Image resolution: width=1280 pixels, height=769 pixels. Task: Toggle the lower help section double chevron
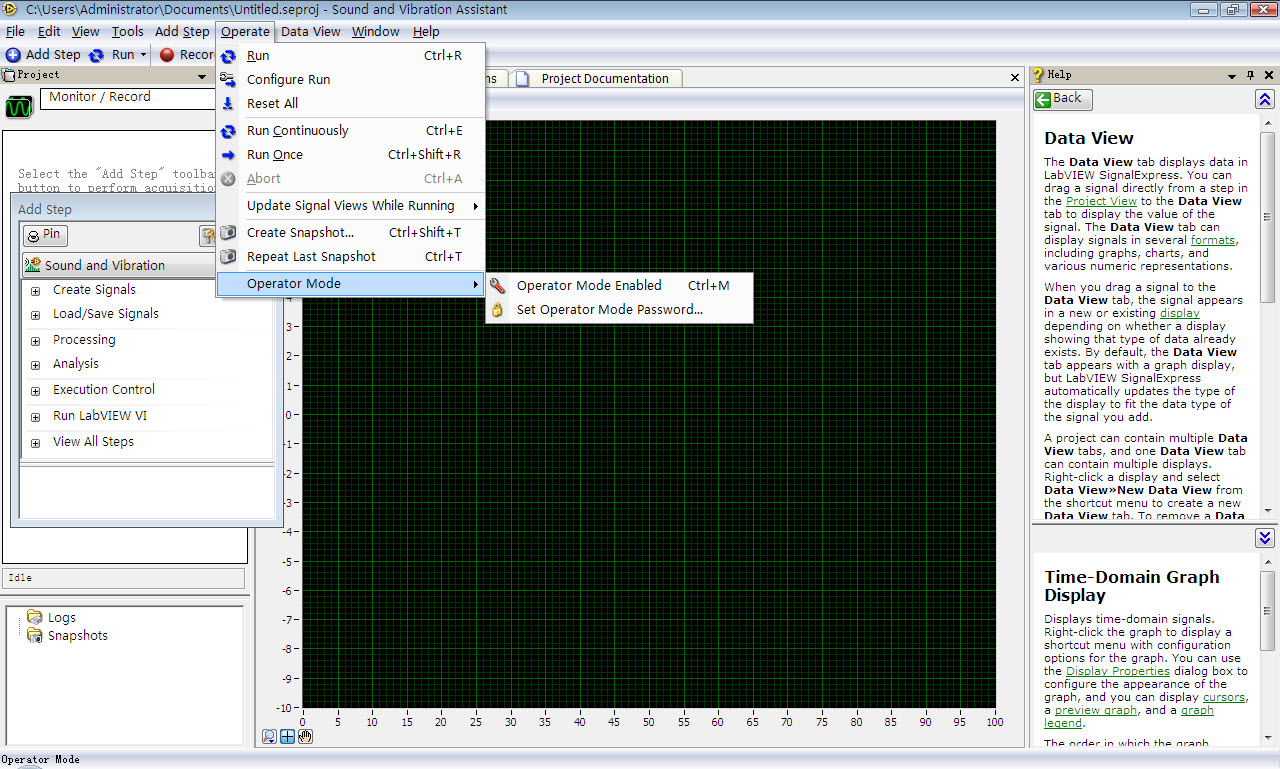[1265, 538]
